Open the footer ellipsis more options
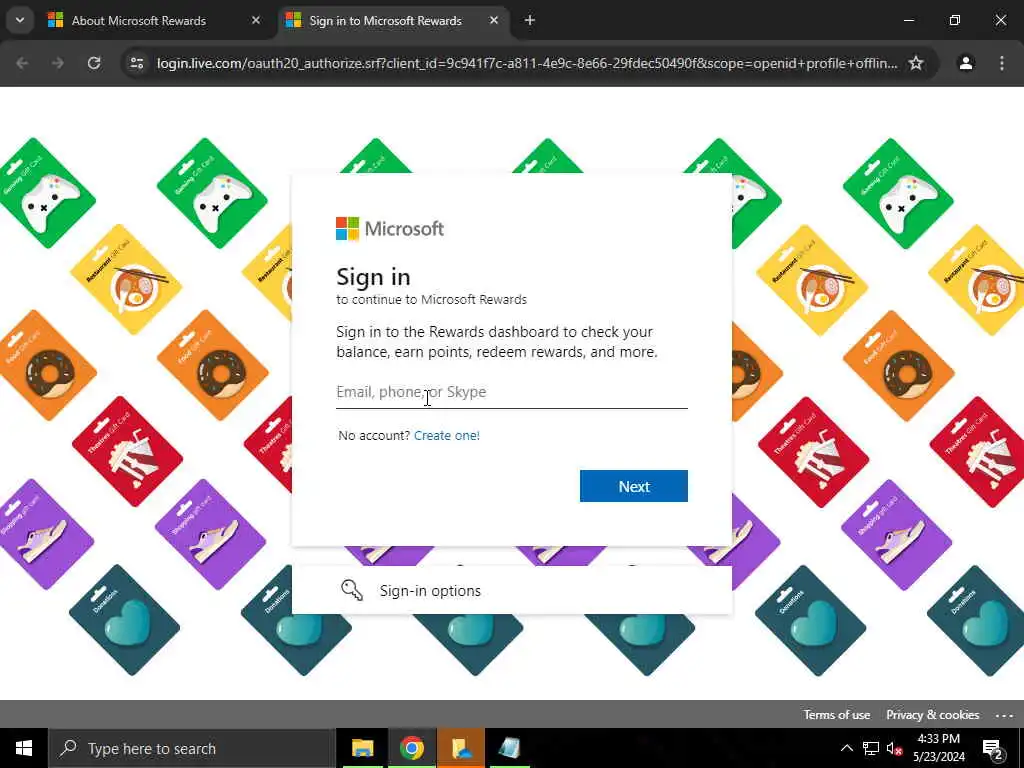This screenshot has width=1024, height=768. [x=1004, y=715]
